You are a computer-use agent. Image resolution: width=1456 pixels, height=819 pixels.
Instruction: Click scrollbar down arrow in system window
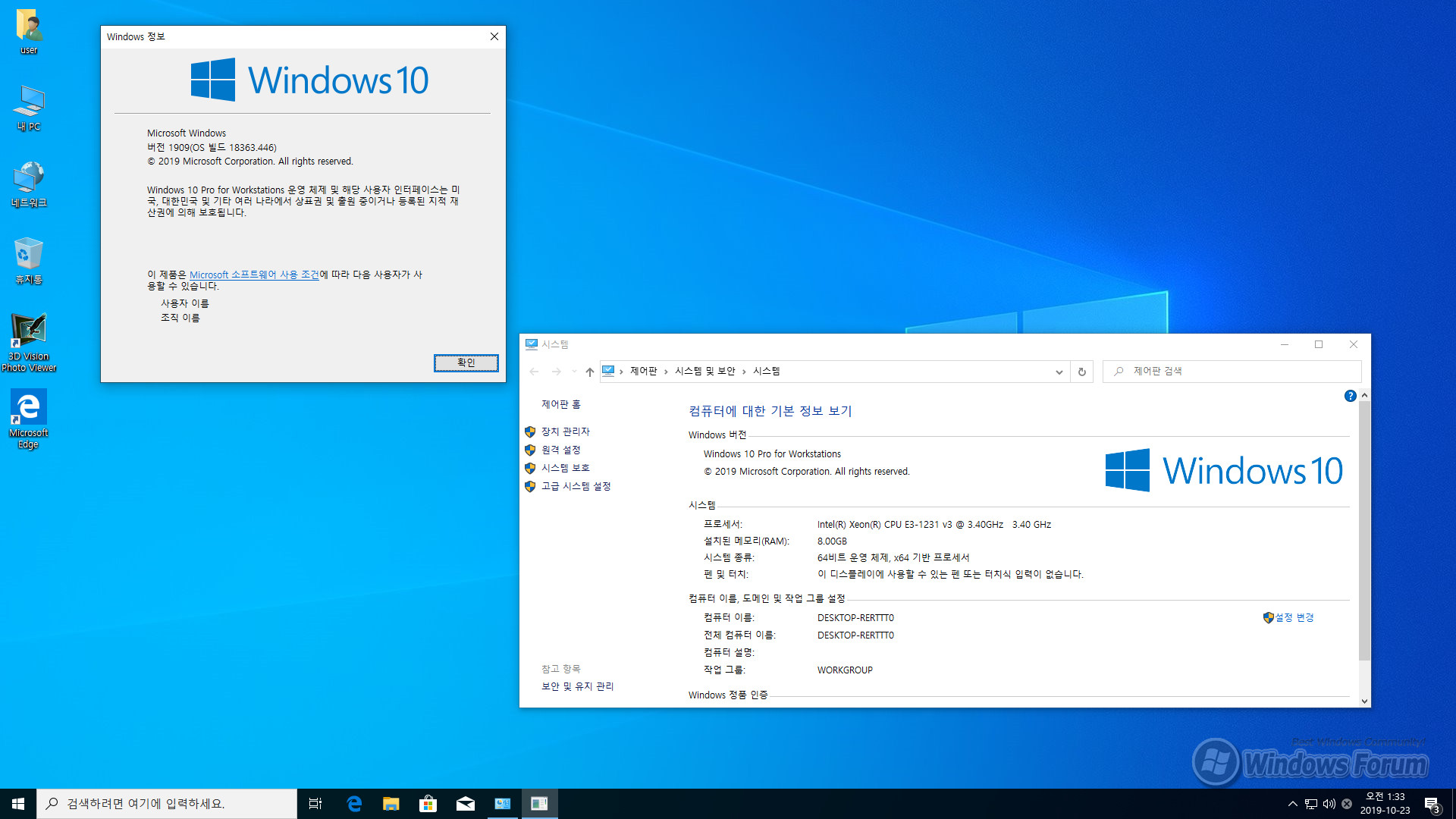1364,701
